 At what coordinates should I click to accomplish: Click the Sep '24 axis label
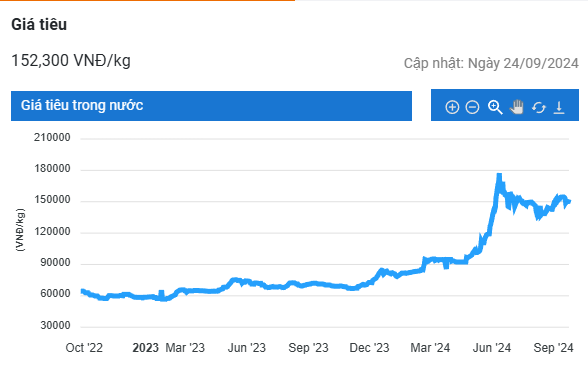tap(553, 348)
